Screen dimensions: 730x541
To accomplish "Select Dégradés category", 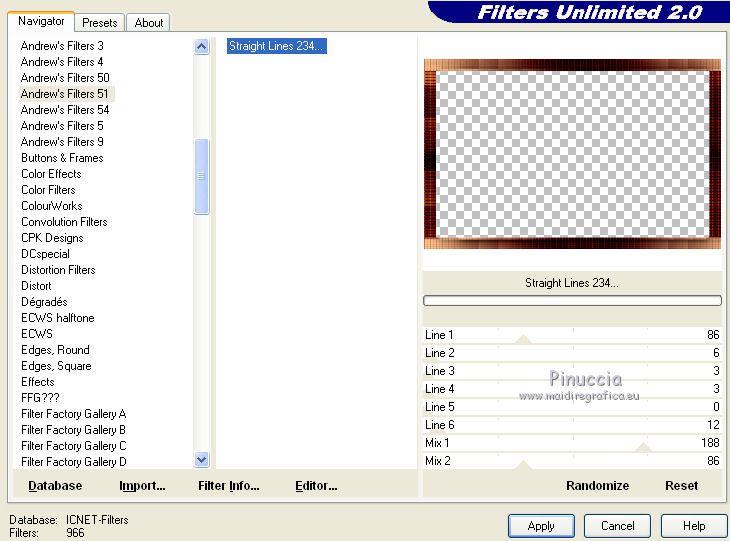I will coord(44,302).
